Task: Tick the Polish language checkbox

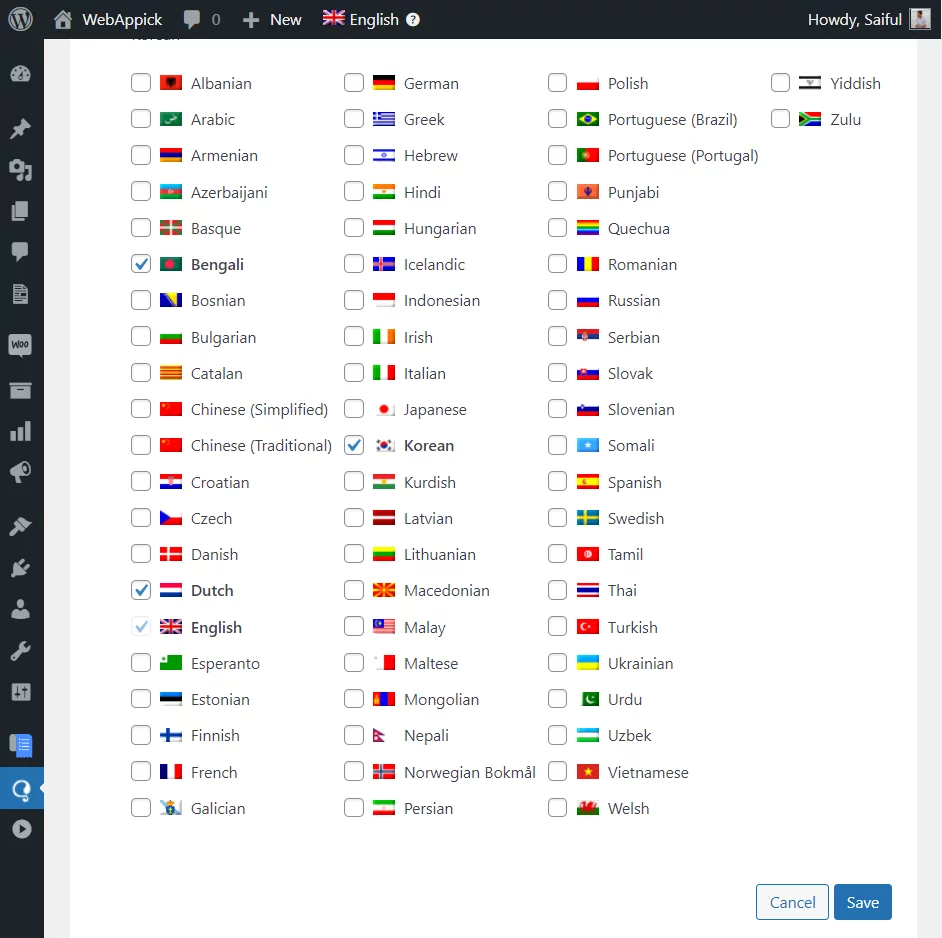Action: [x=558, y=83]
